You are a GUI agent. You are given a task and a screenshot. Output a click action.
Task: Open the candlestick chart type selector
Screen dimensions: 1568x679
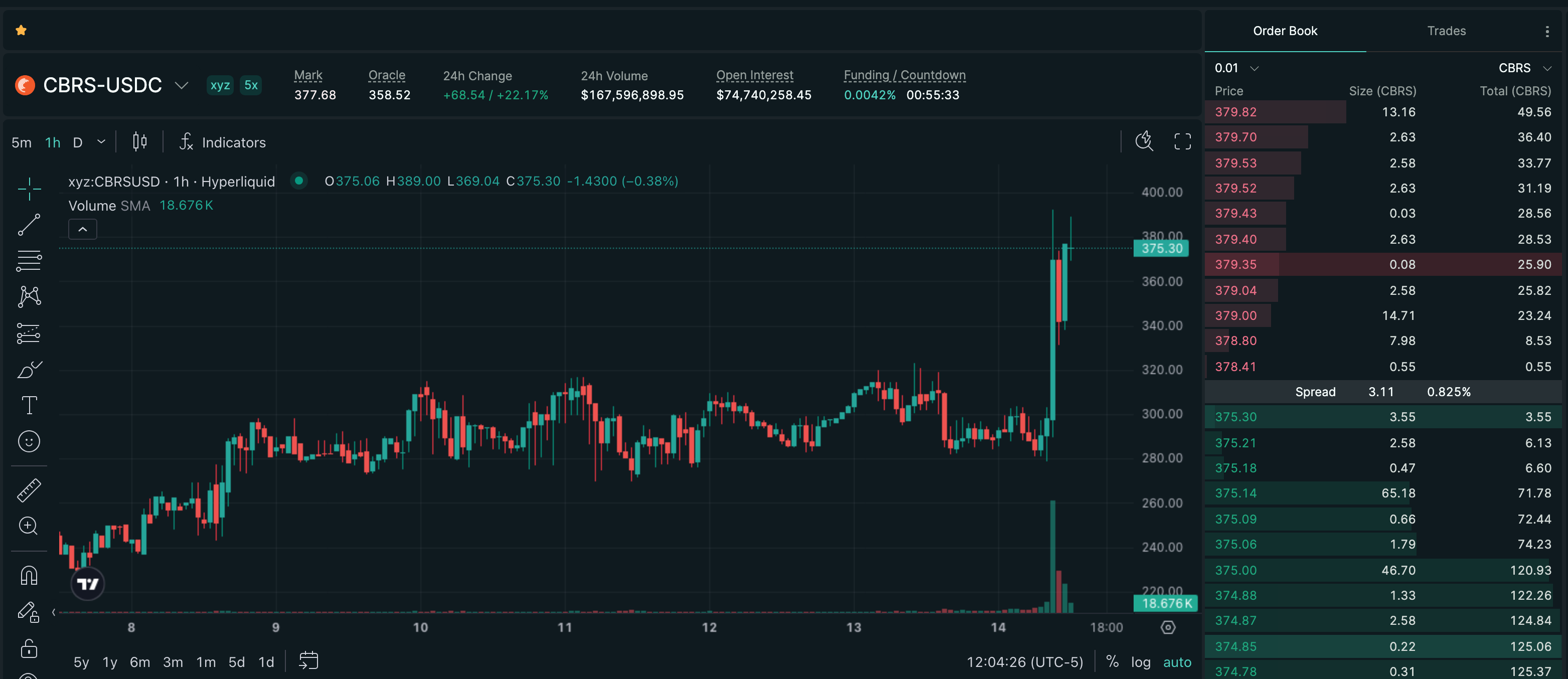point(139,142)
